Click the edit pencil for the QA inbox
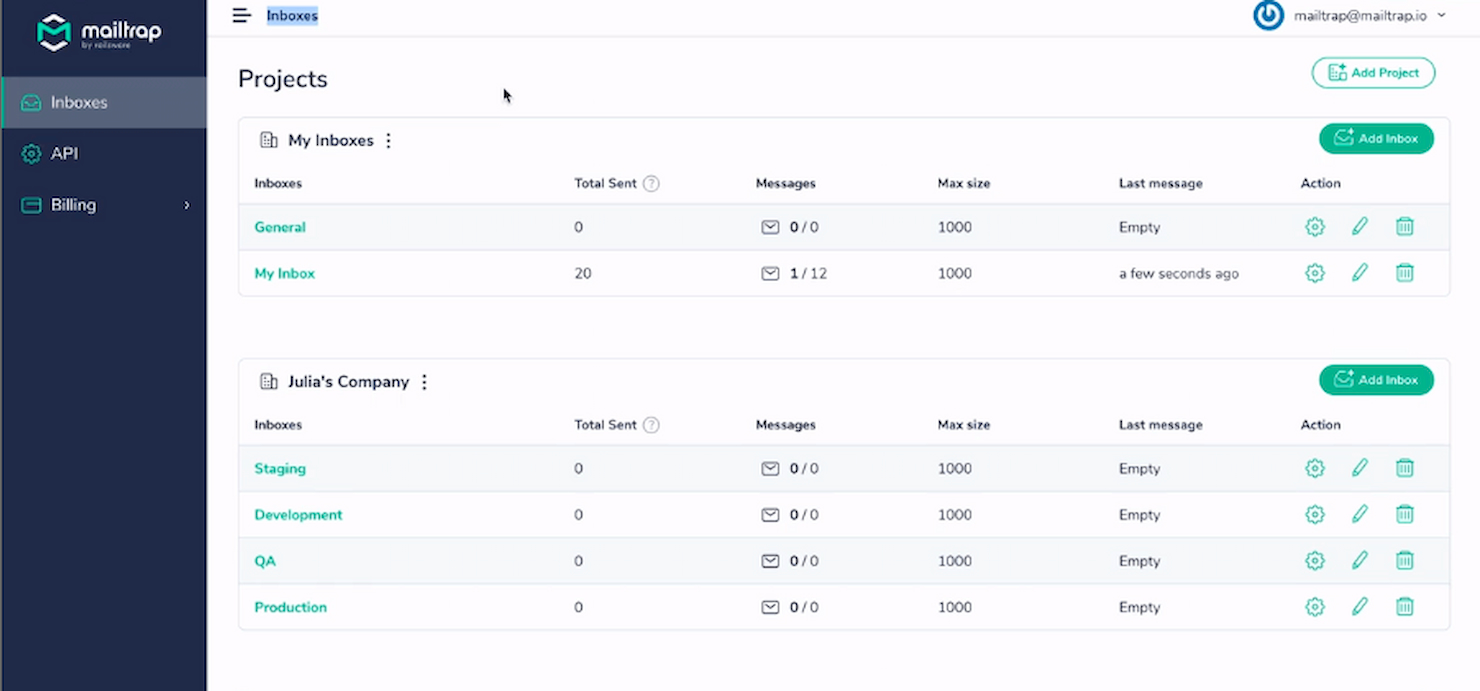 click(1359, 561)
